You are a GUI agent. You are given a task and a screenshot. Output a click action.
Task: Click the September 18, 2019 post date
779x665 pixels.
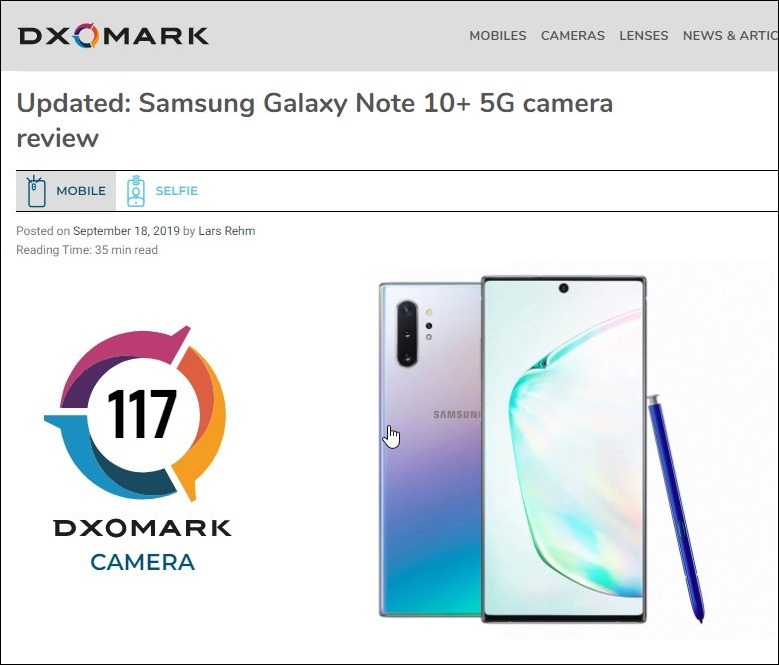tap(126, 231)
